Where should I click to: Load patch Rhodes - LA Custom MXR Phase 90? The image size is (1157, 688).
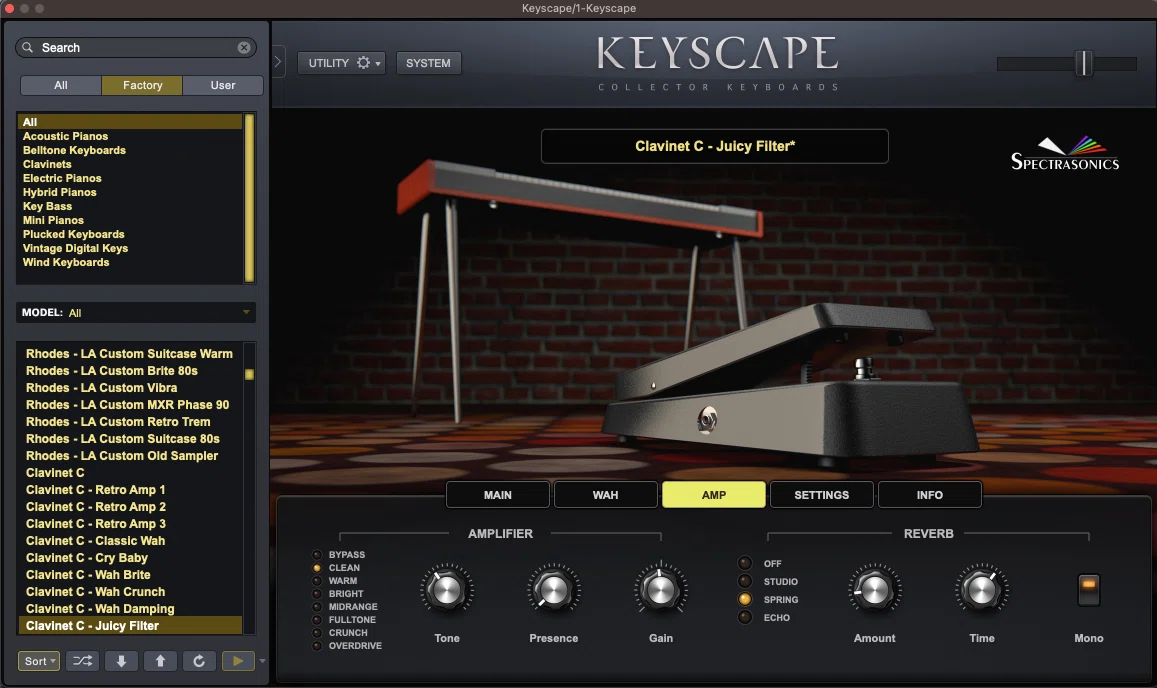point(127,405)
